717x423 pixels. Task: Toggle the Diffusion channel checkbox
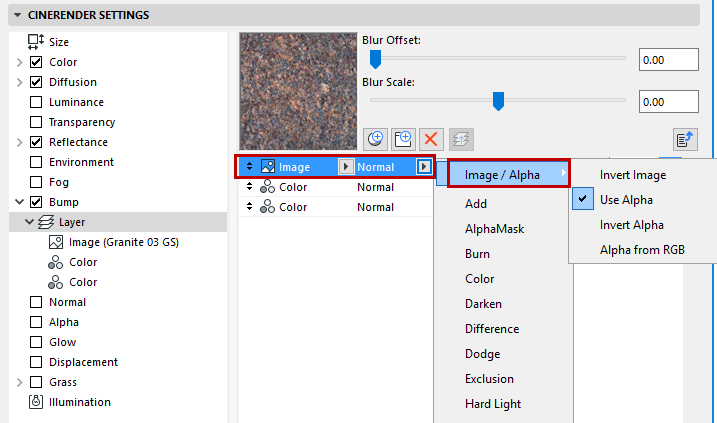36,82
